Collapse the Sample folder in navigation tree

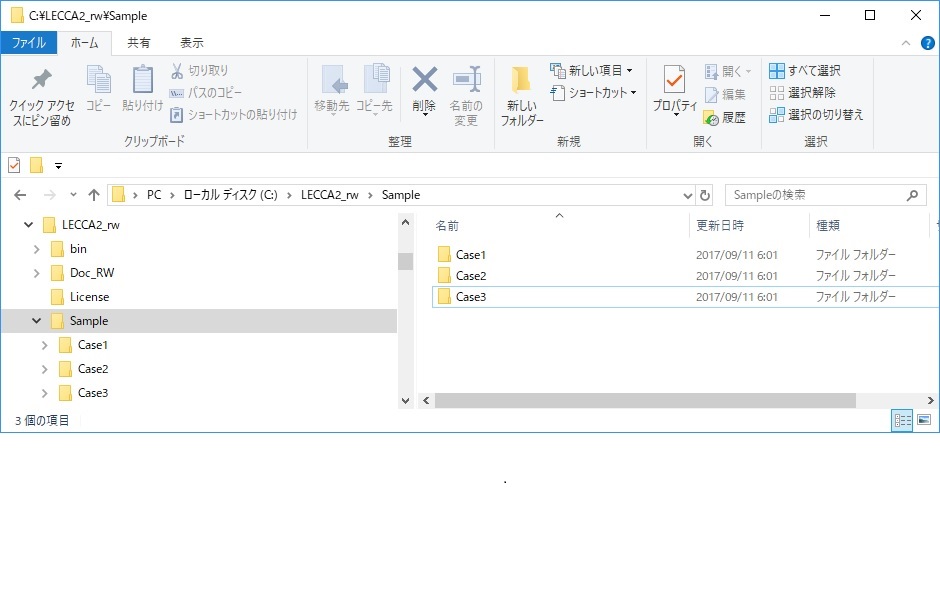coord(36,321)
